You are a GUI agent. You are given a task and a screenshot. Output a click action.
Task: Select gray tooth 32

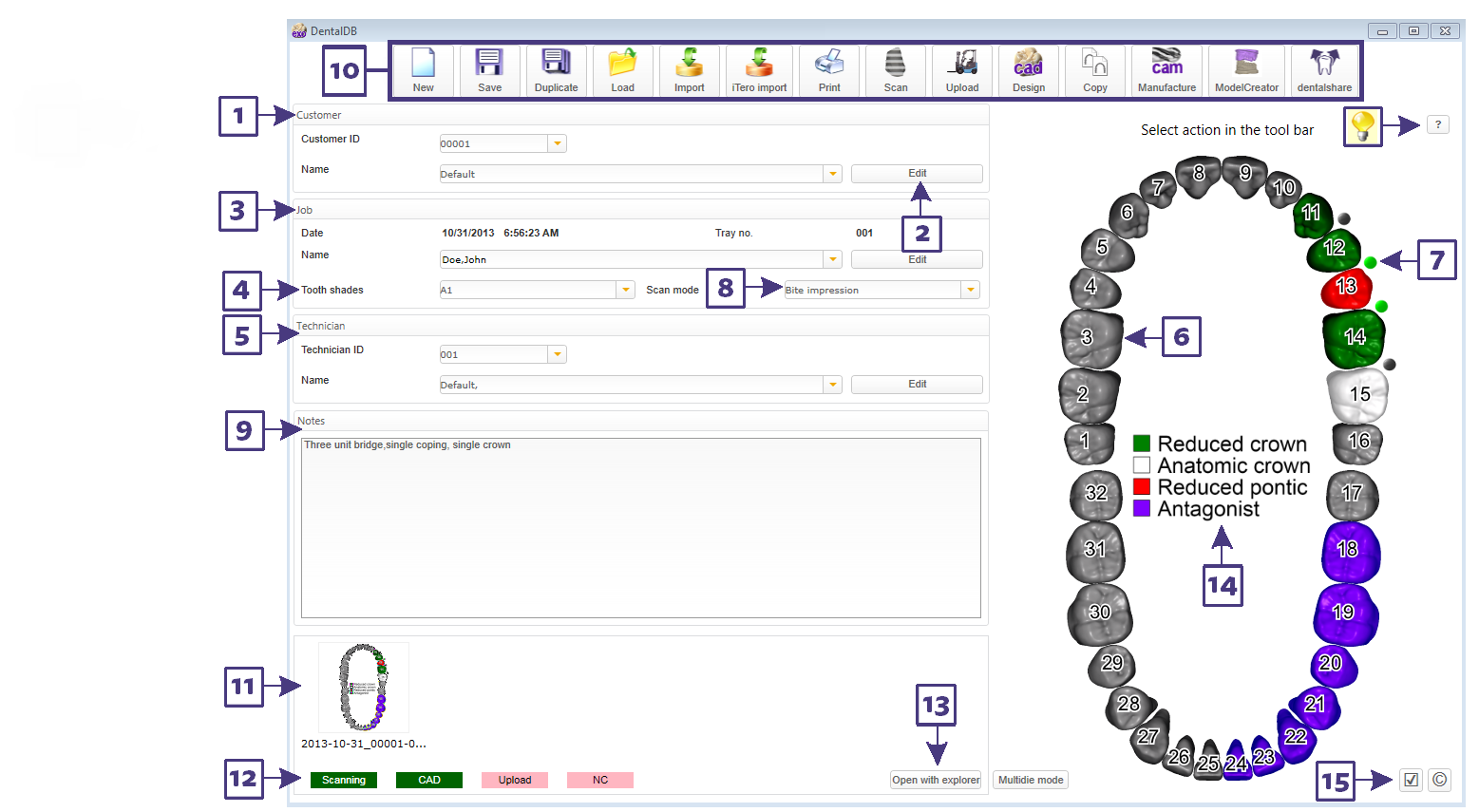click(1097, 495)
